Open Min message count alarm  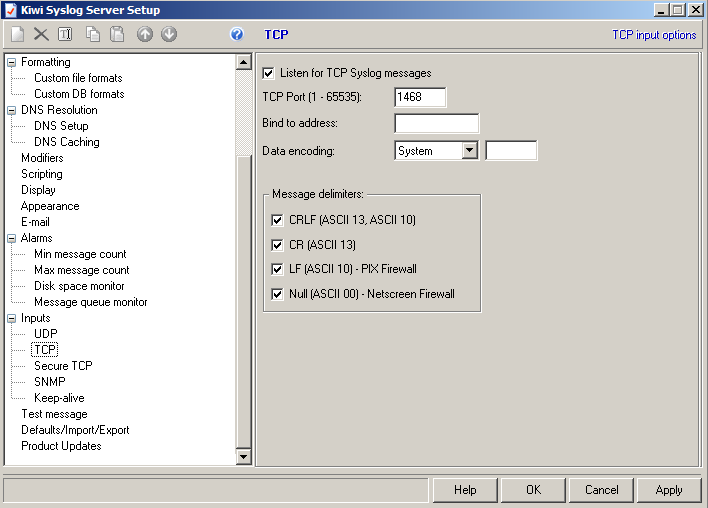click(80, 254)
